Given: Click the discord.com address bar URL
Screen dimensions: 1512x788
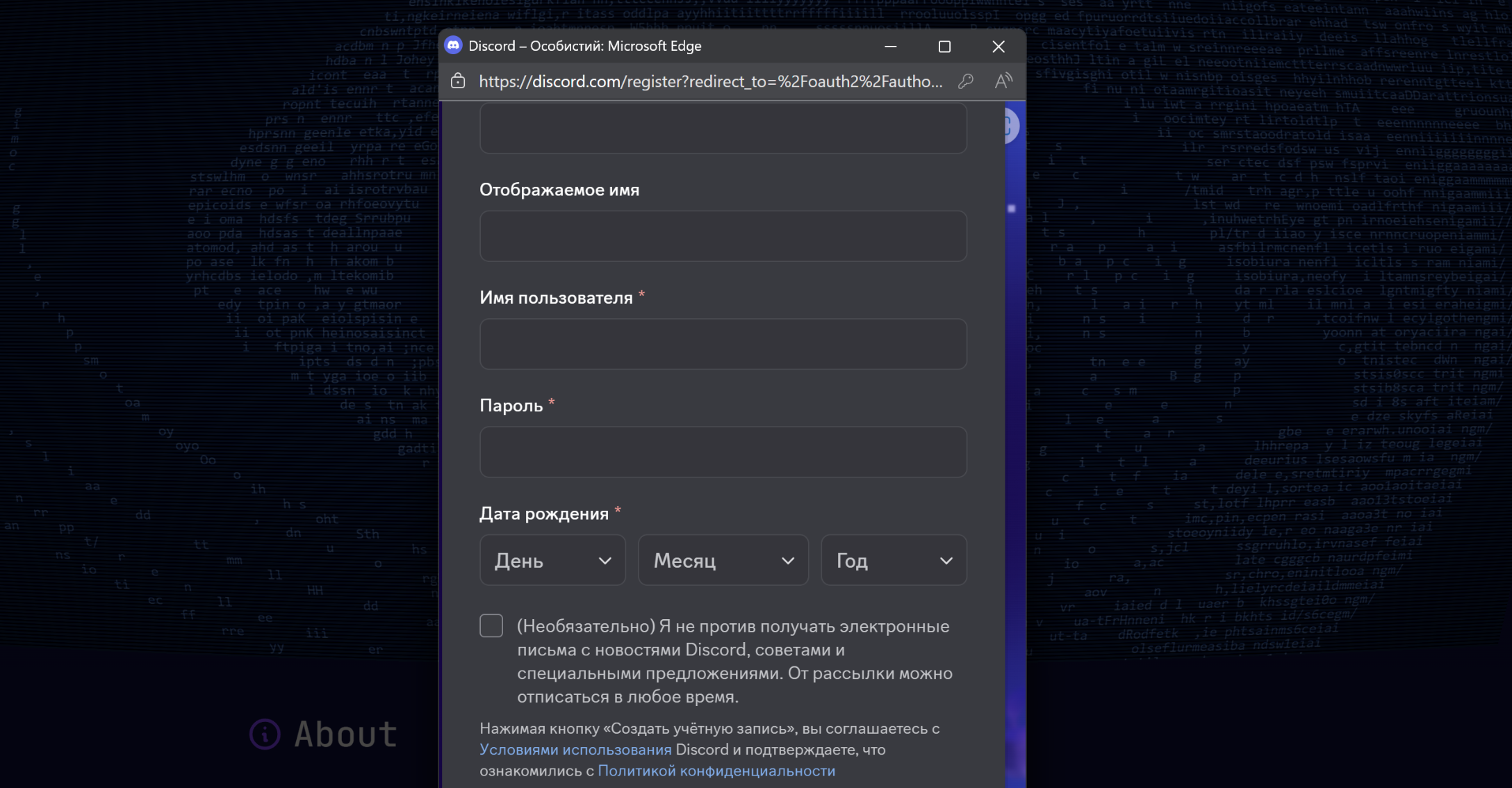Looking at the screenshot, I should click(x=710, y=81).
